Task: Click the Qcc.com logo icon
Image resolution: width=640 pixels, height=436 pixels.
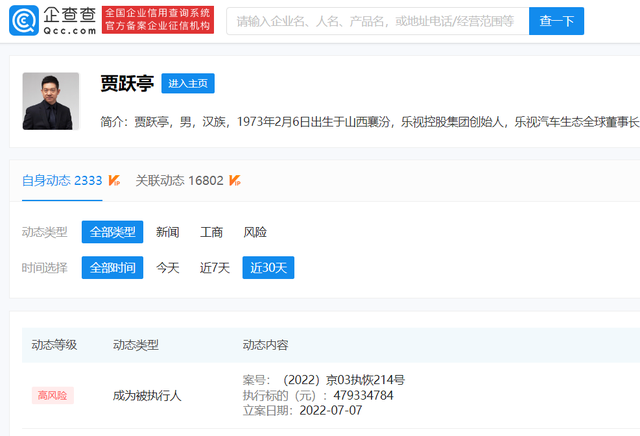Action: (x=25, y=21)
